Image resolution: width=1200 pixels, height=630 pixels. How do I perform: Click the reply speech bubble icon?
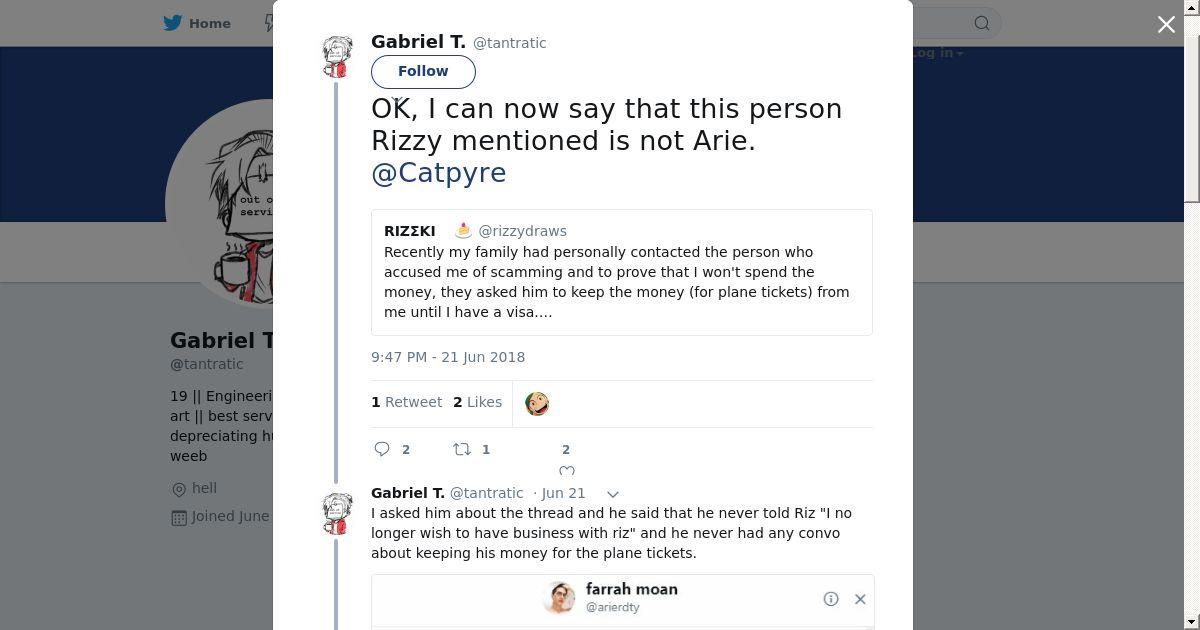pos(382,449)
